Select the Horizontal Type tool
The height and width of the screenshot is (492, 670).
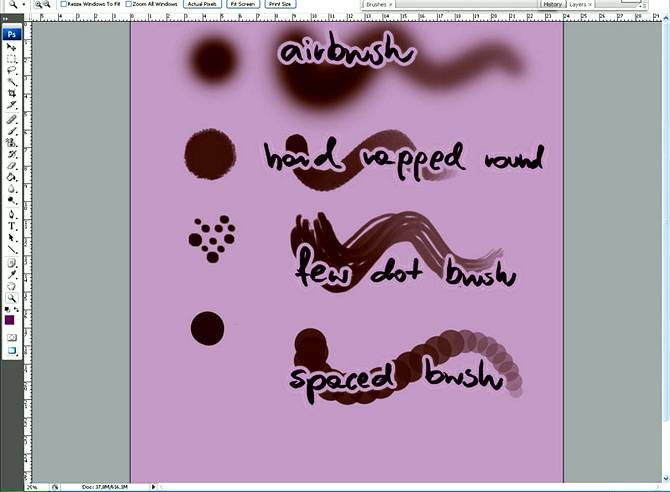coord(12,226)
